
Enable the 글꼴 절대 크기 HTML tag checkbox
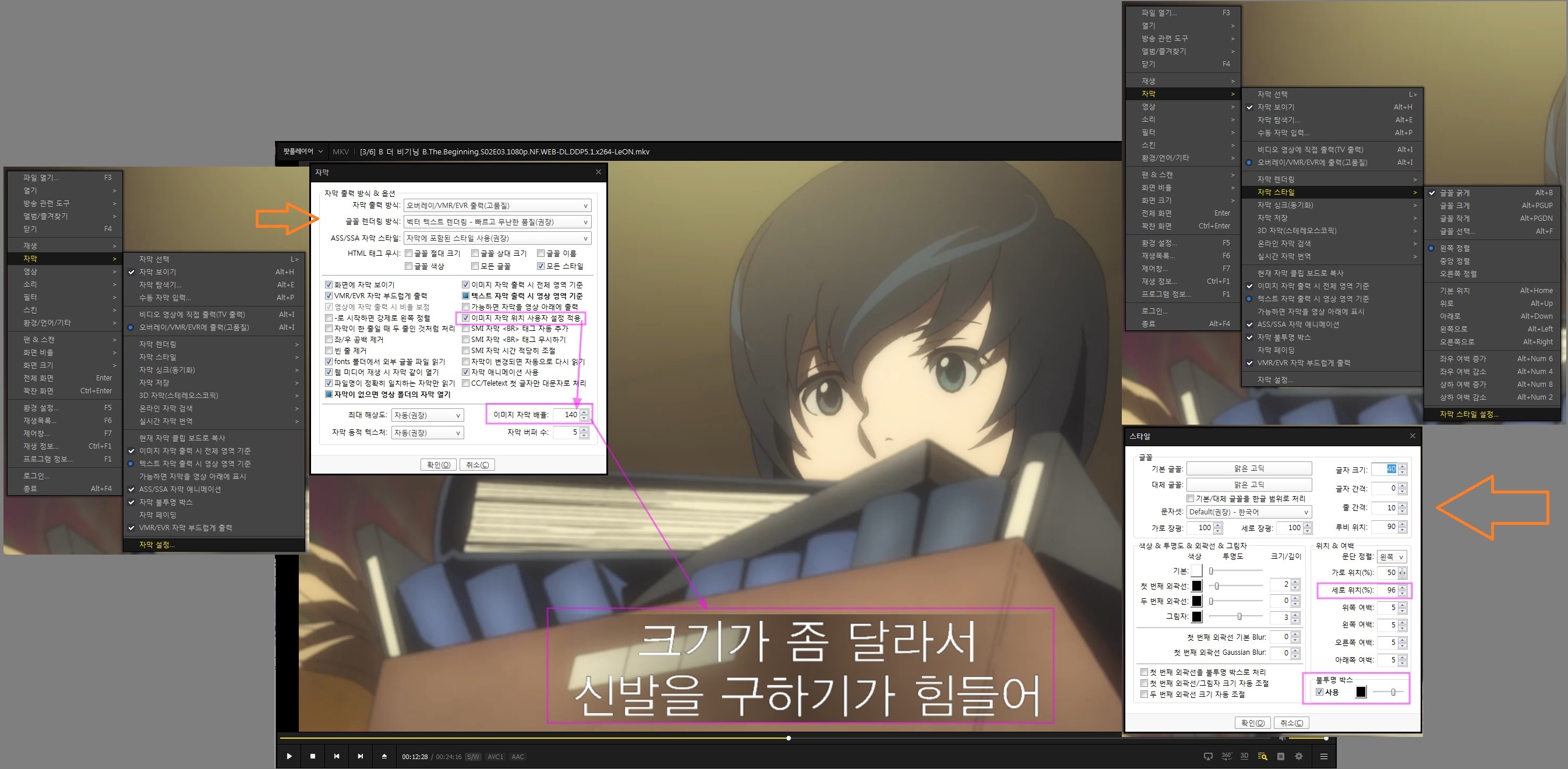(x=408, y=253)
